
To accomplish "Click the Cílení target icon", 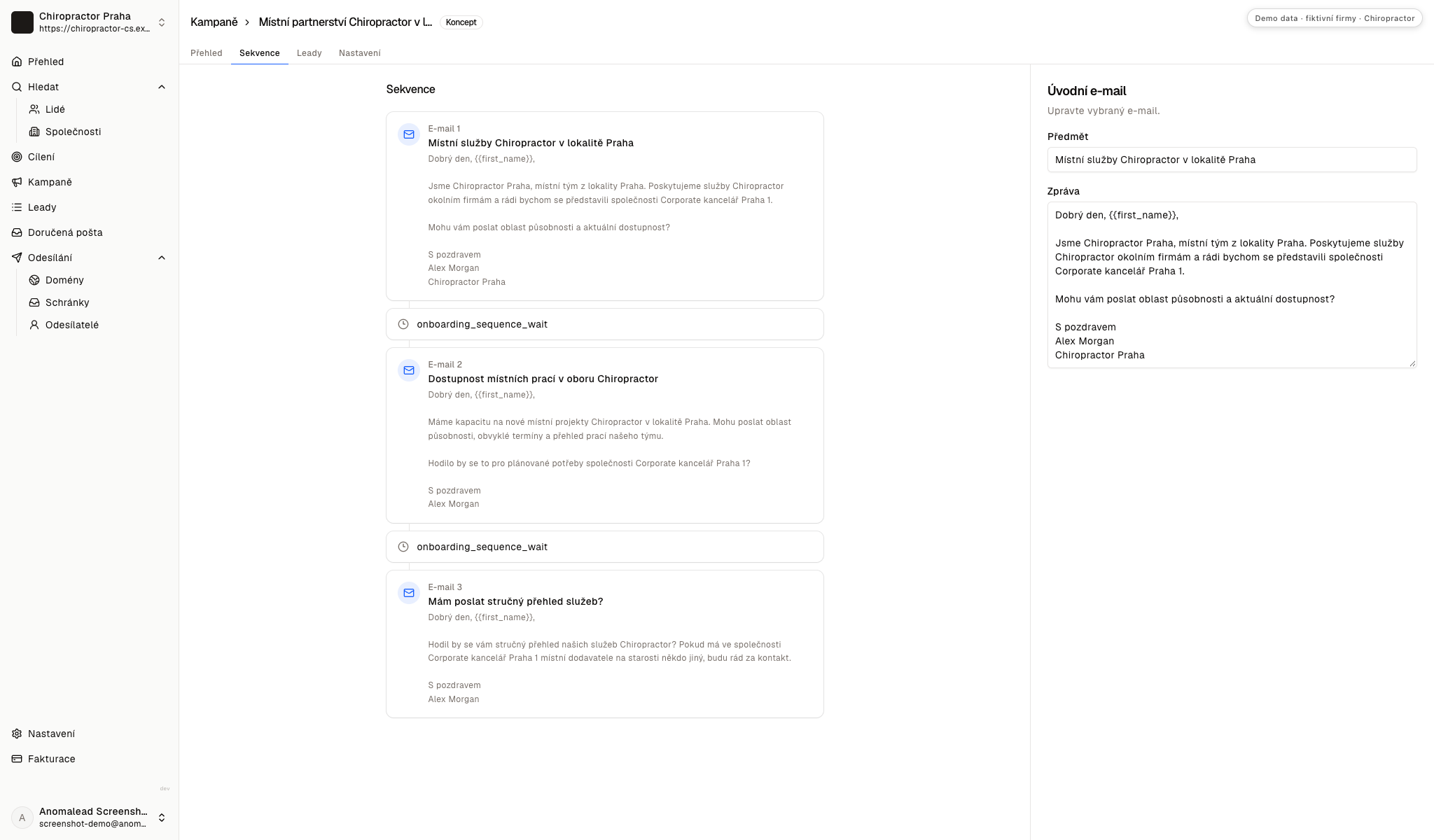I will 17,157.
